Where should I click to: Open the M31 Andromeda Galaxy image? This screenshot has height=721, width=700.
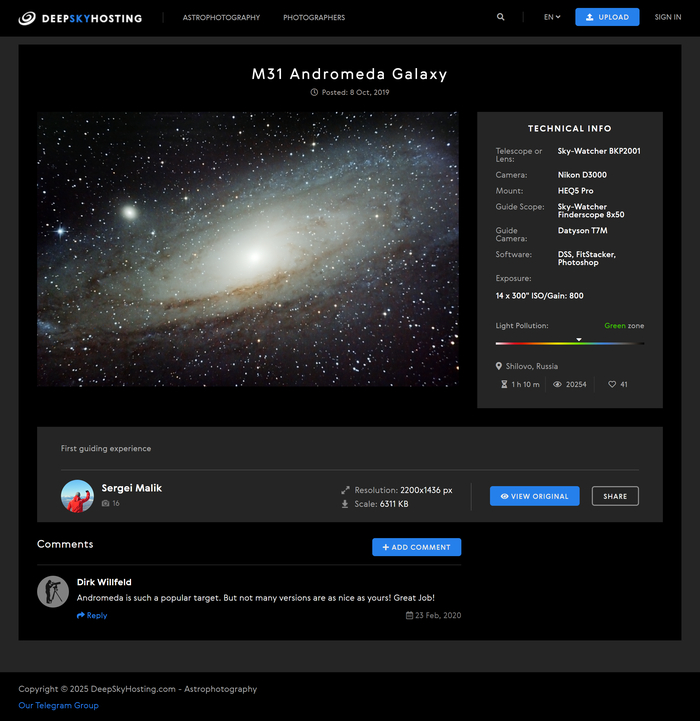[x=247, y=249]
